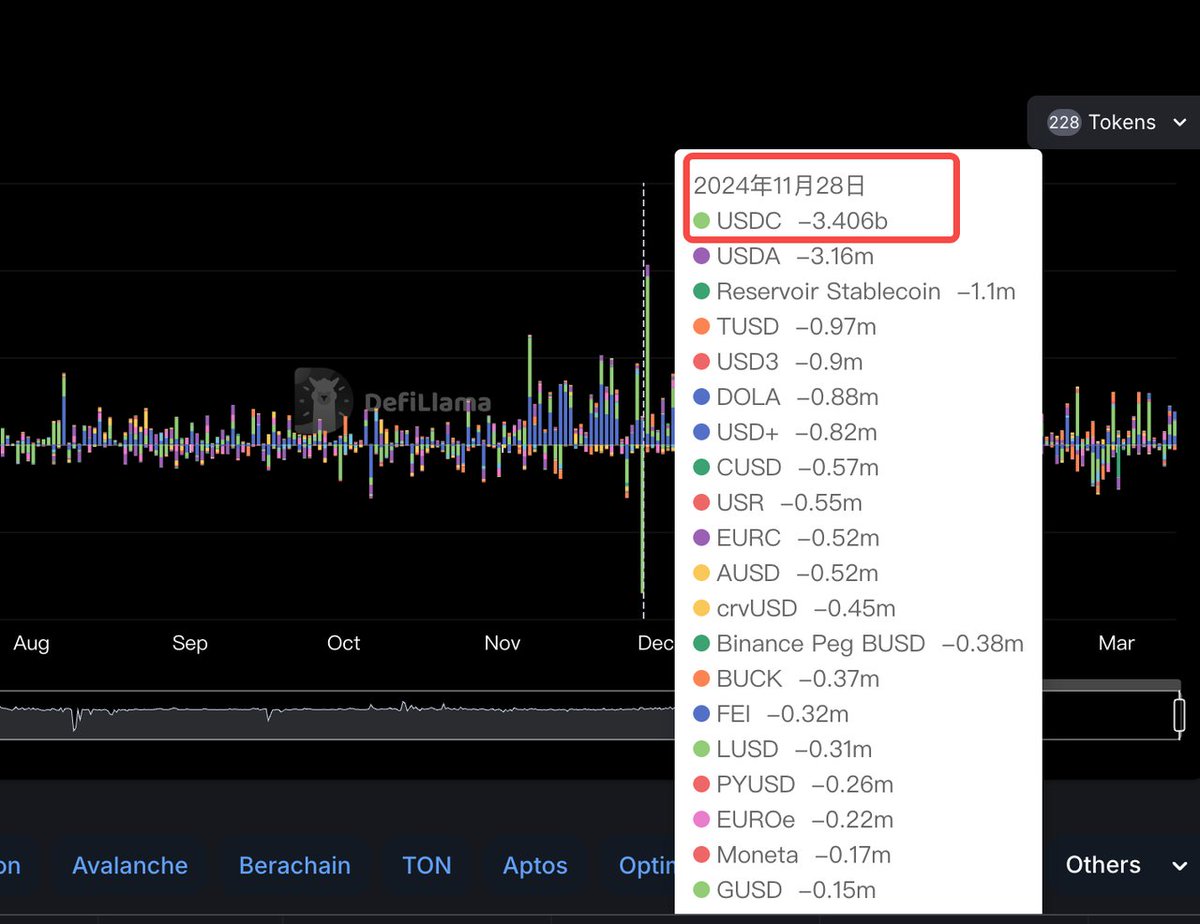Click the purple USDA legend dot

(701, 256)
